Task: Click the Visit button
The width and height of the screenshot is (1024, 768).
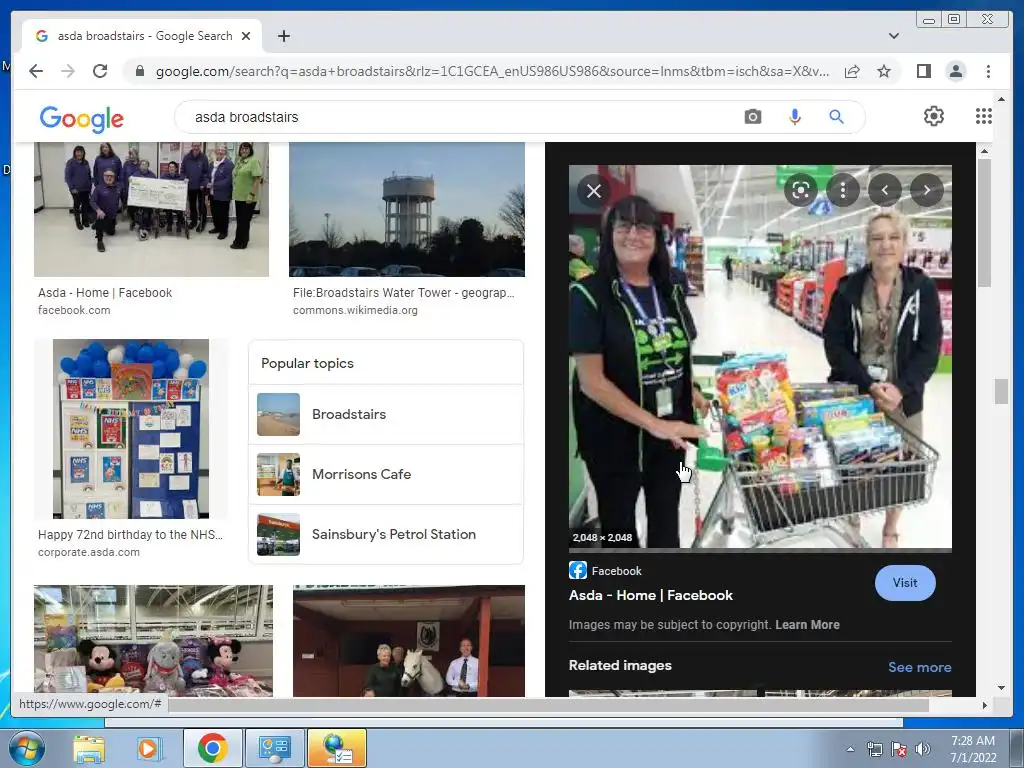Action: [x=905, y=583]
